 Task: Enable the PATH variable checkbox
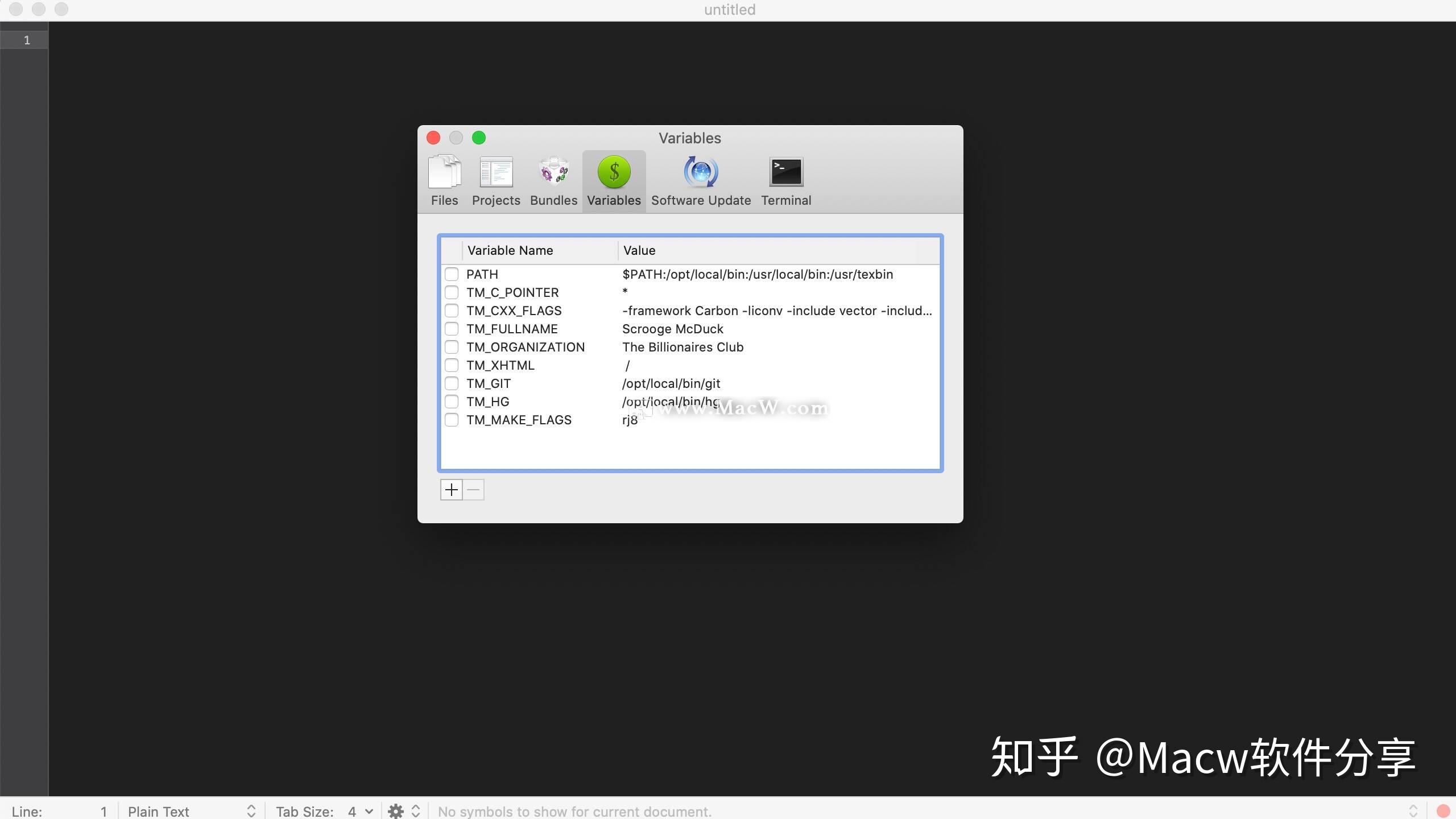(x=452, y=274)
